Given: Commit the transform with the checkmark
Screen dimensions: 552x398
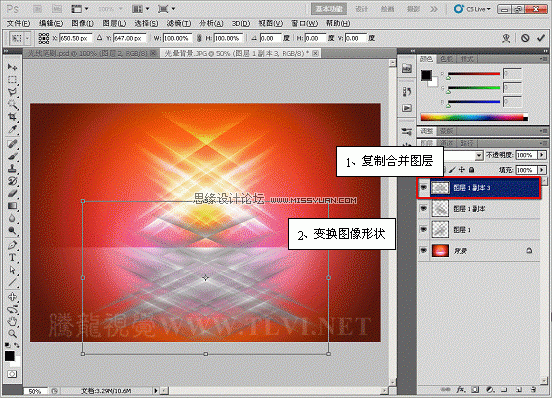Looking at the screenshot, I should pos(541,38).
